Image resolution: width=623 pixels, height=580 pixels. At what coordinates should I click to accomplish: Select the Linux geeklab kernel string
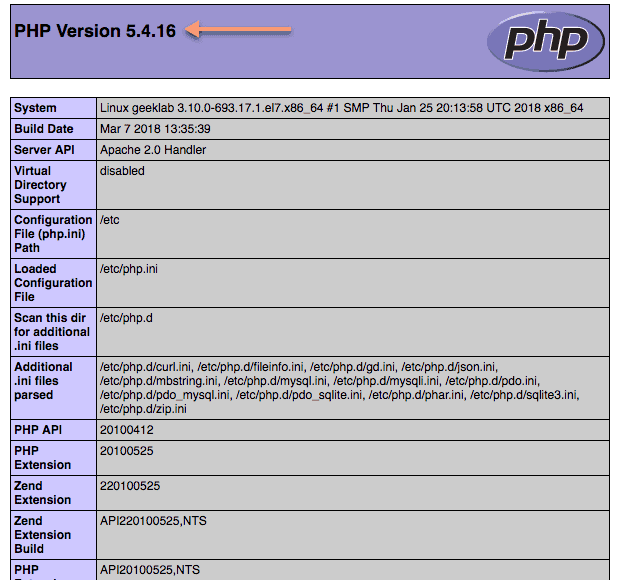coord(341,108)
